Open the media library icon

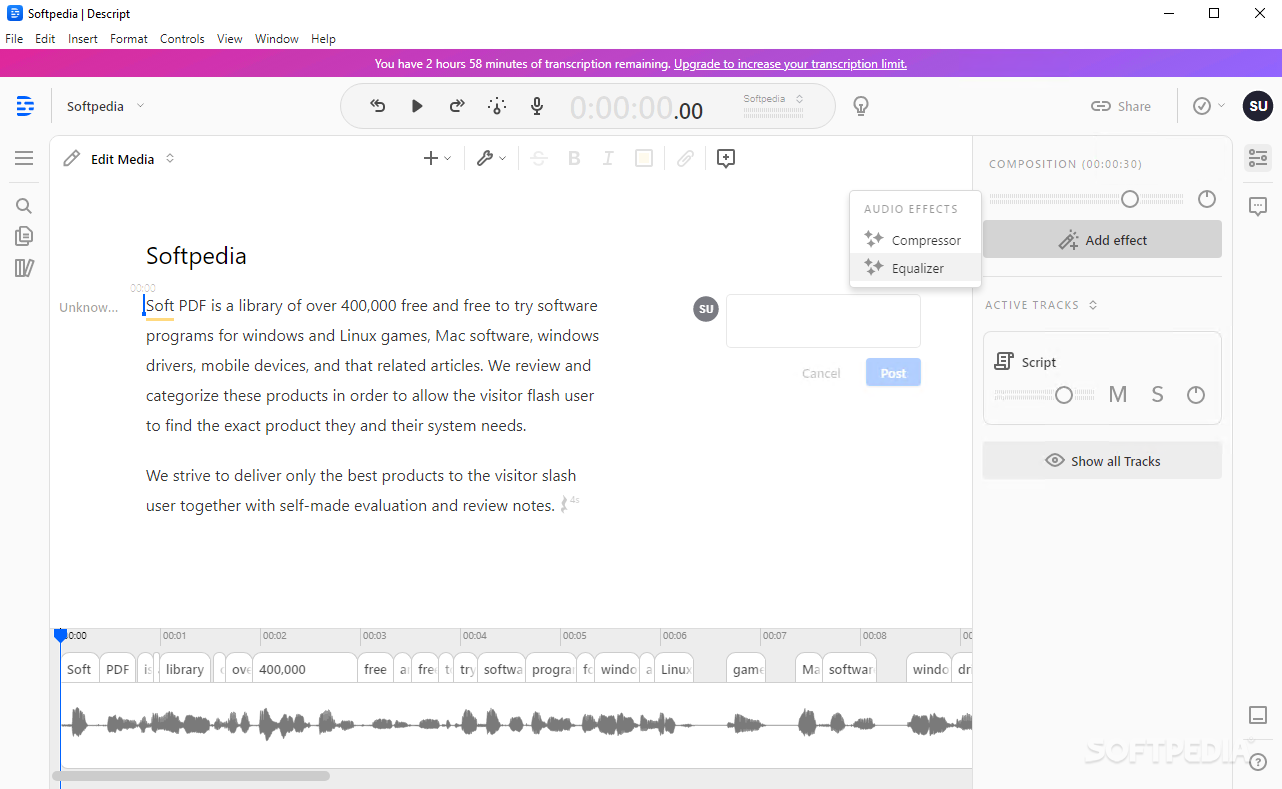pyautogui.click(x=24, y=267)
